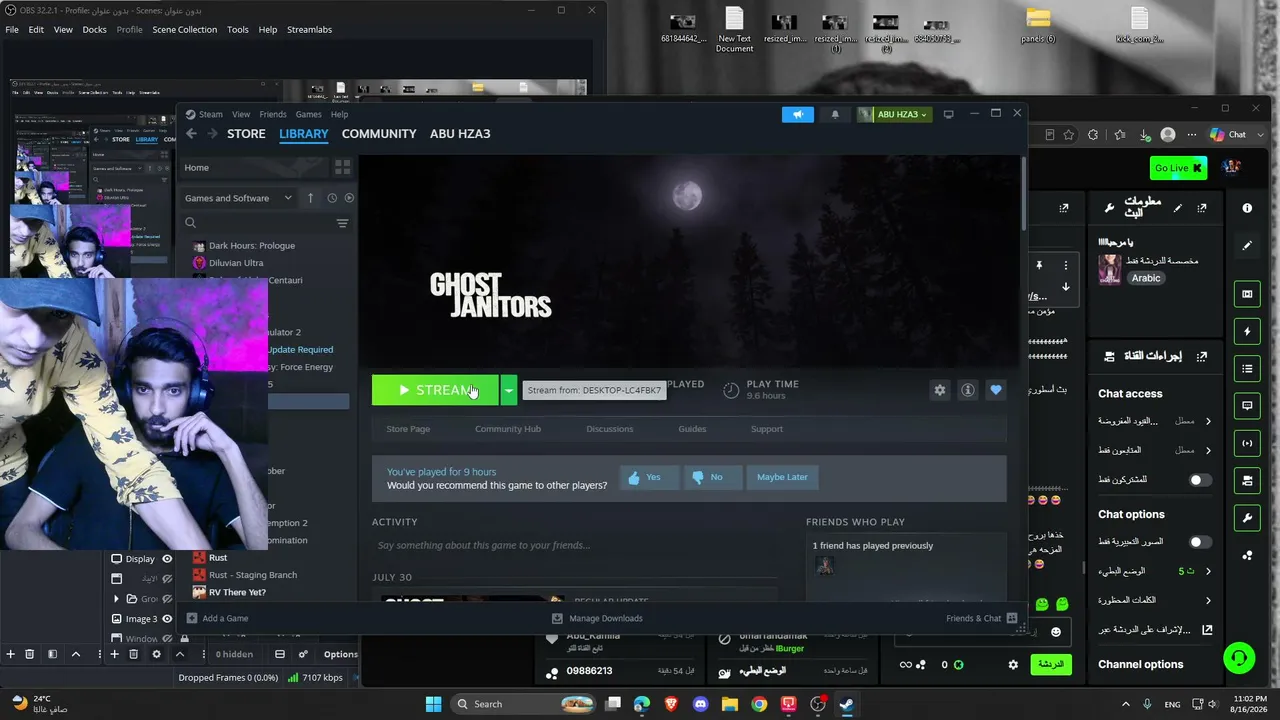Open Stream button dropdown arrow
This screenshot has width=1280, height=720.
tap(508, 390)
